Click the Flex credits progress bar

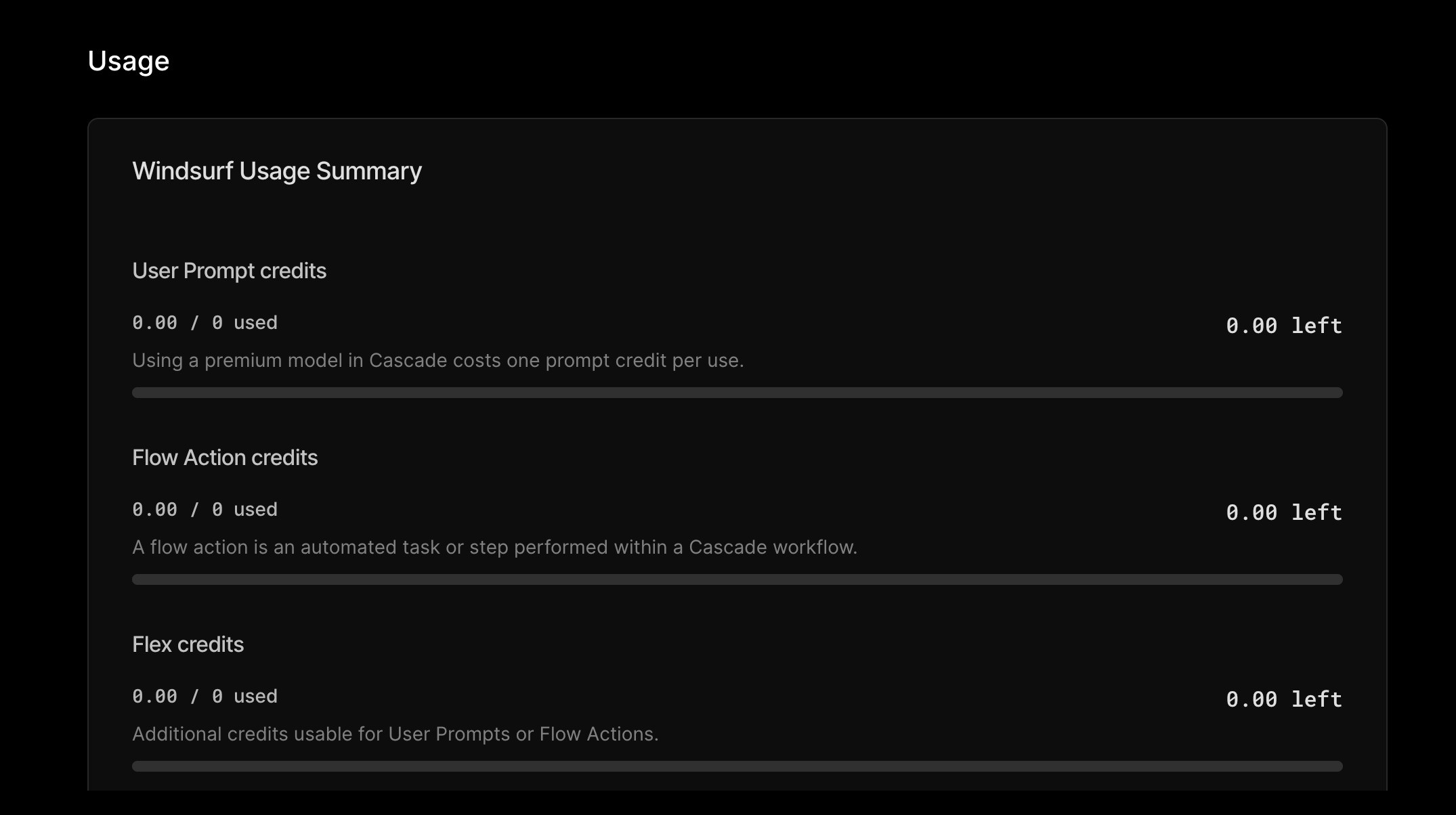click(x=737, y=766)
